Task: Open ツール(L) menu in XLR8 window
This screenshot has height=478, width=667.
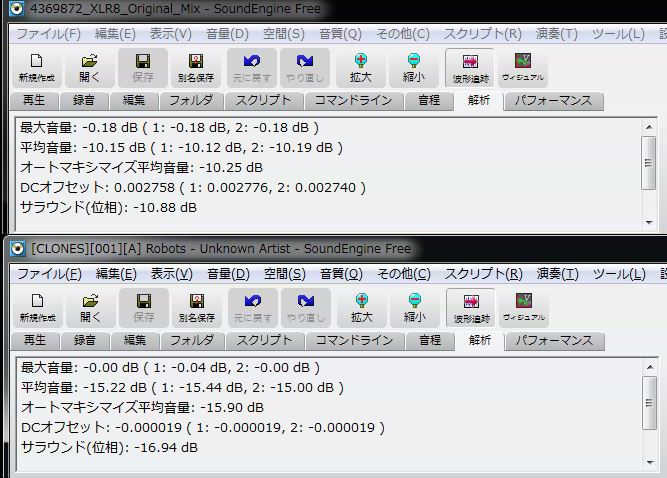Action: point(618,34)
